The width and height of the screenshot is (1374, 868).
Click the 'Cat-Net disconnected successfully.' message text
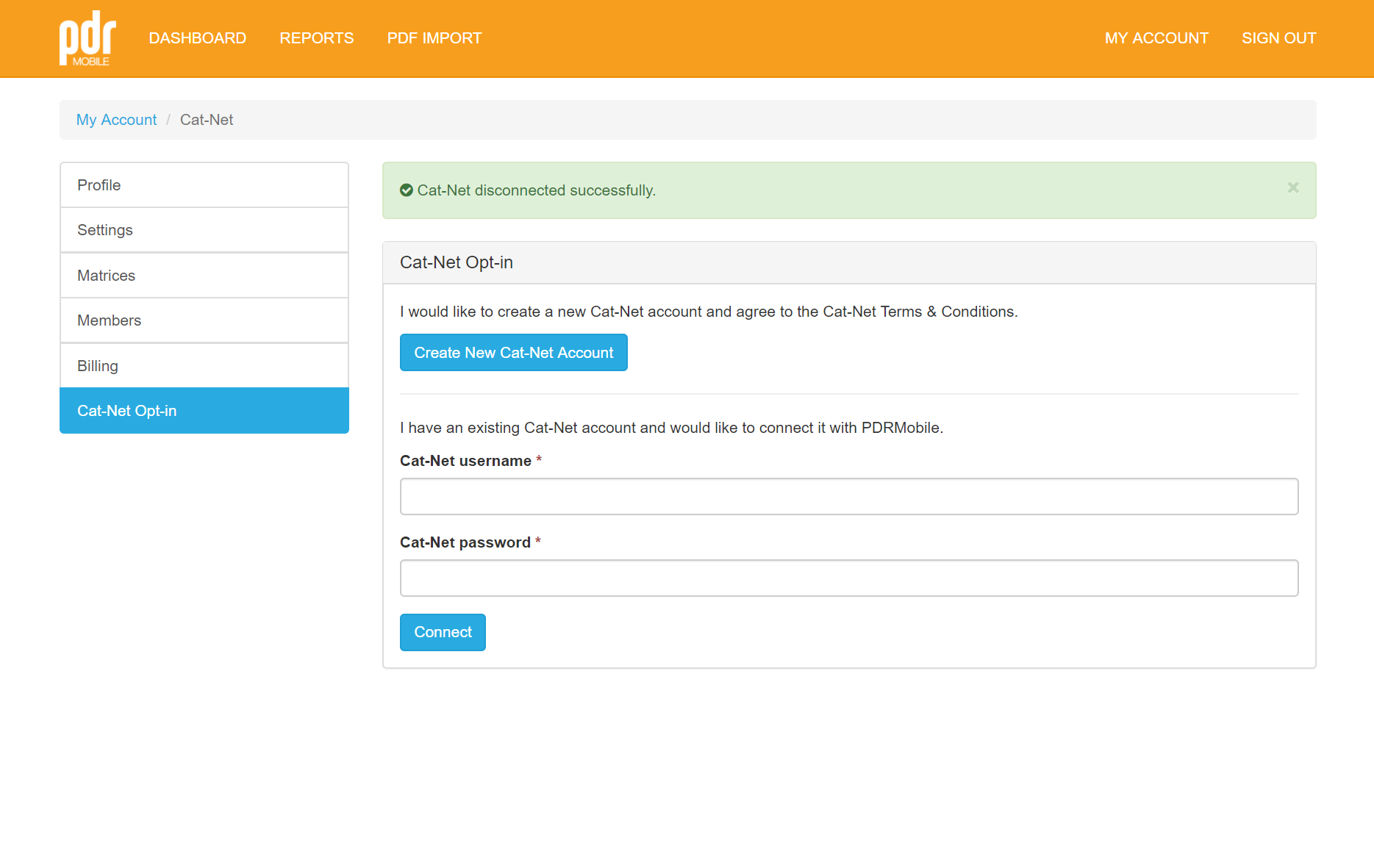point(537,190)
